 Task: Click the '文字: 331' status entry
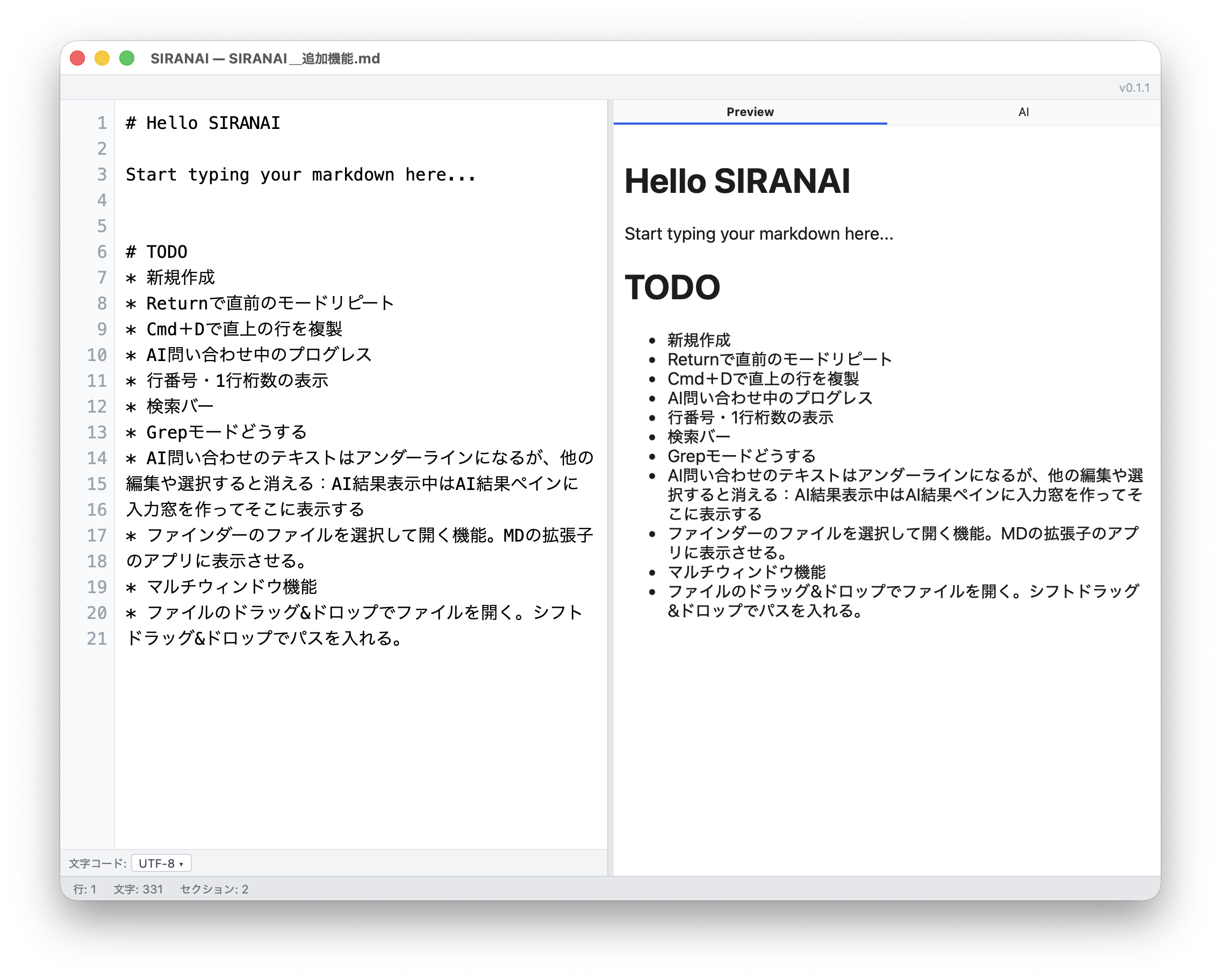[x=138, y=889]
